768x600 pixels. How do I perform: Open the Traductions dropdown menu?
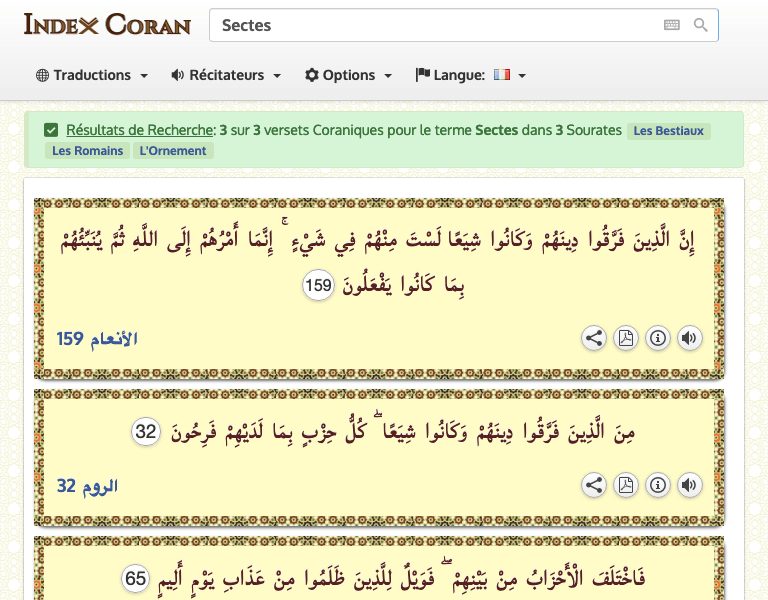(92, 75)
